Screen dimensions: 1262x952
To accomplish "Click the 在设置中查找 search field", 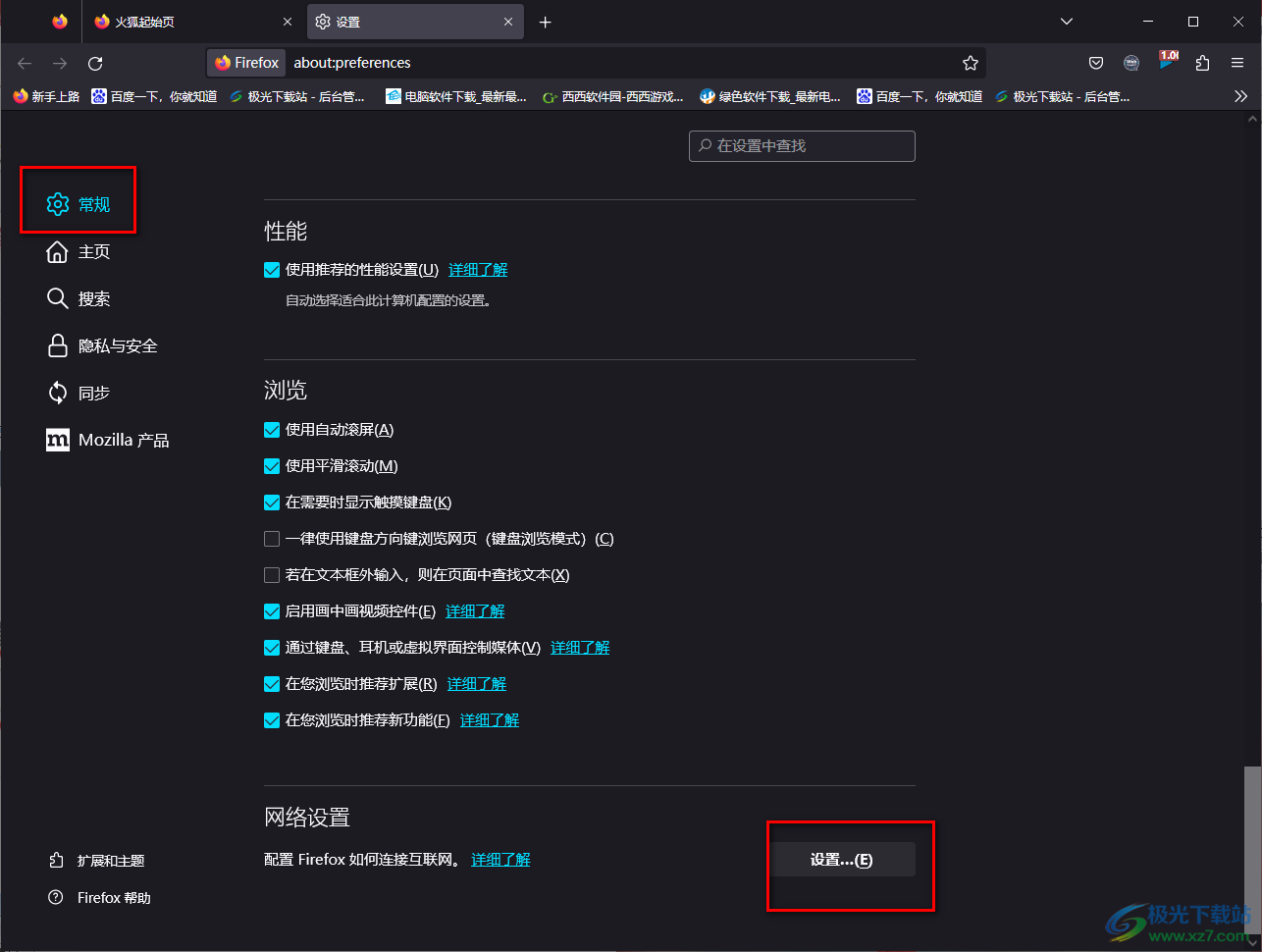I will (x=802, y=145).
